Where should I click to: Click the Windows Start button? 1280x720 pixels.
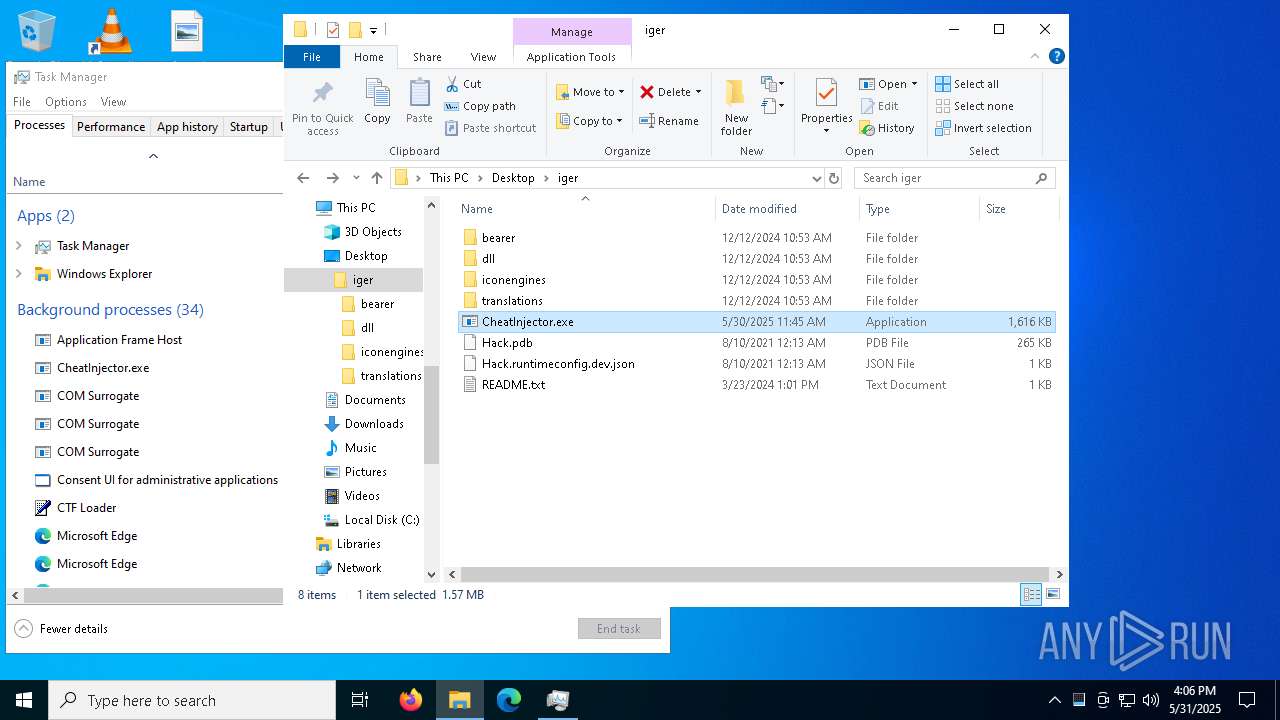pyautogui.click(x=24, y=700)
